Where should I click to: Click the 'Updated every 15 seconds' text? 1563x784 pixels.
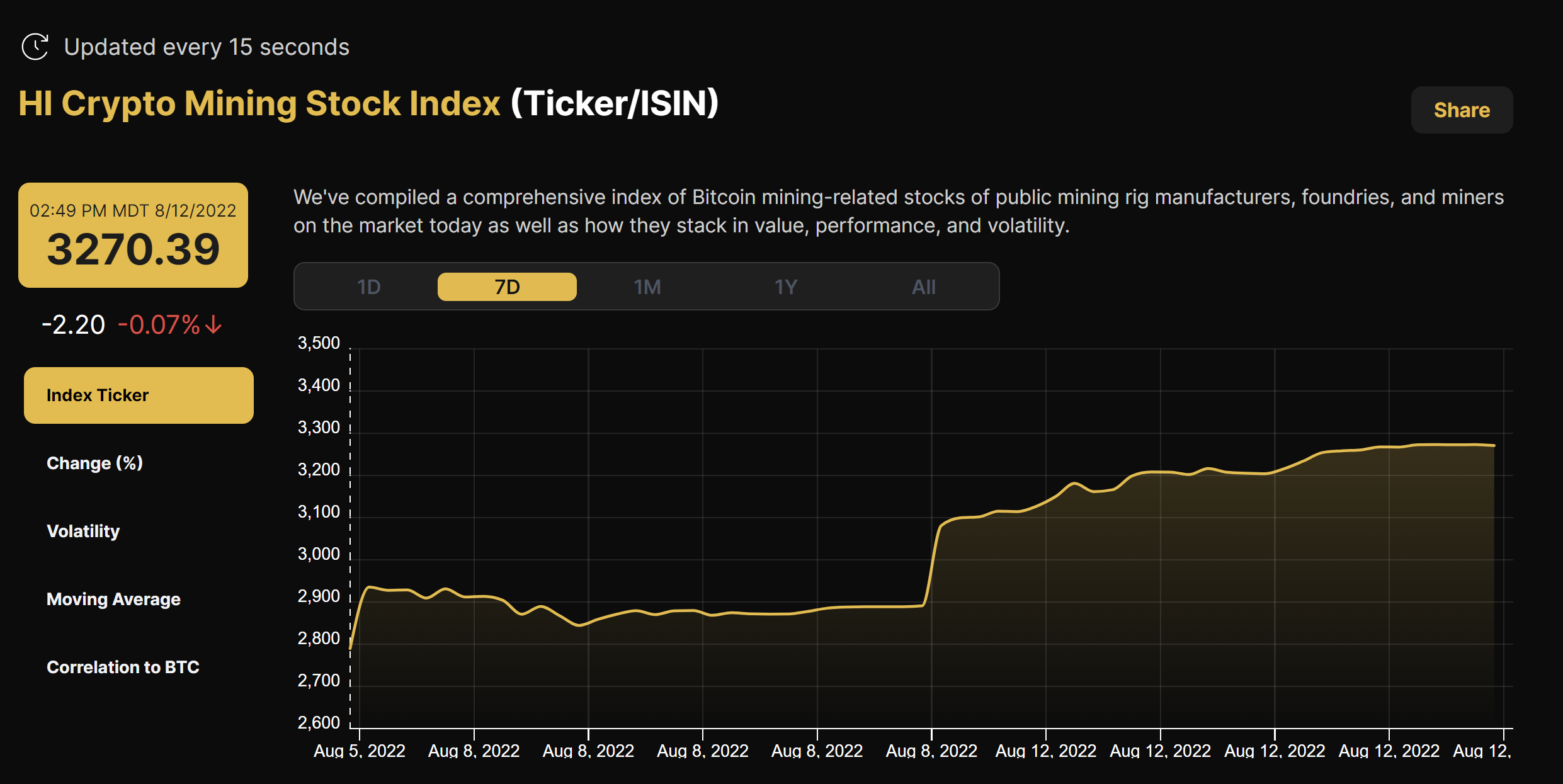(x=207, y=47)
